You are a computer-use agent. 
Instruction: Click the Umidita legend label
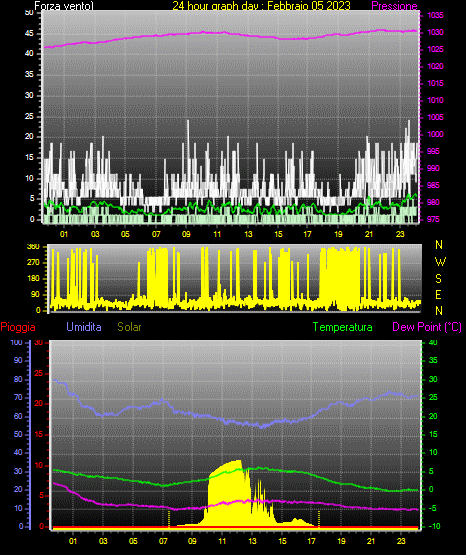[x=84, y=327]
